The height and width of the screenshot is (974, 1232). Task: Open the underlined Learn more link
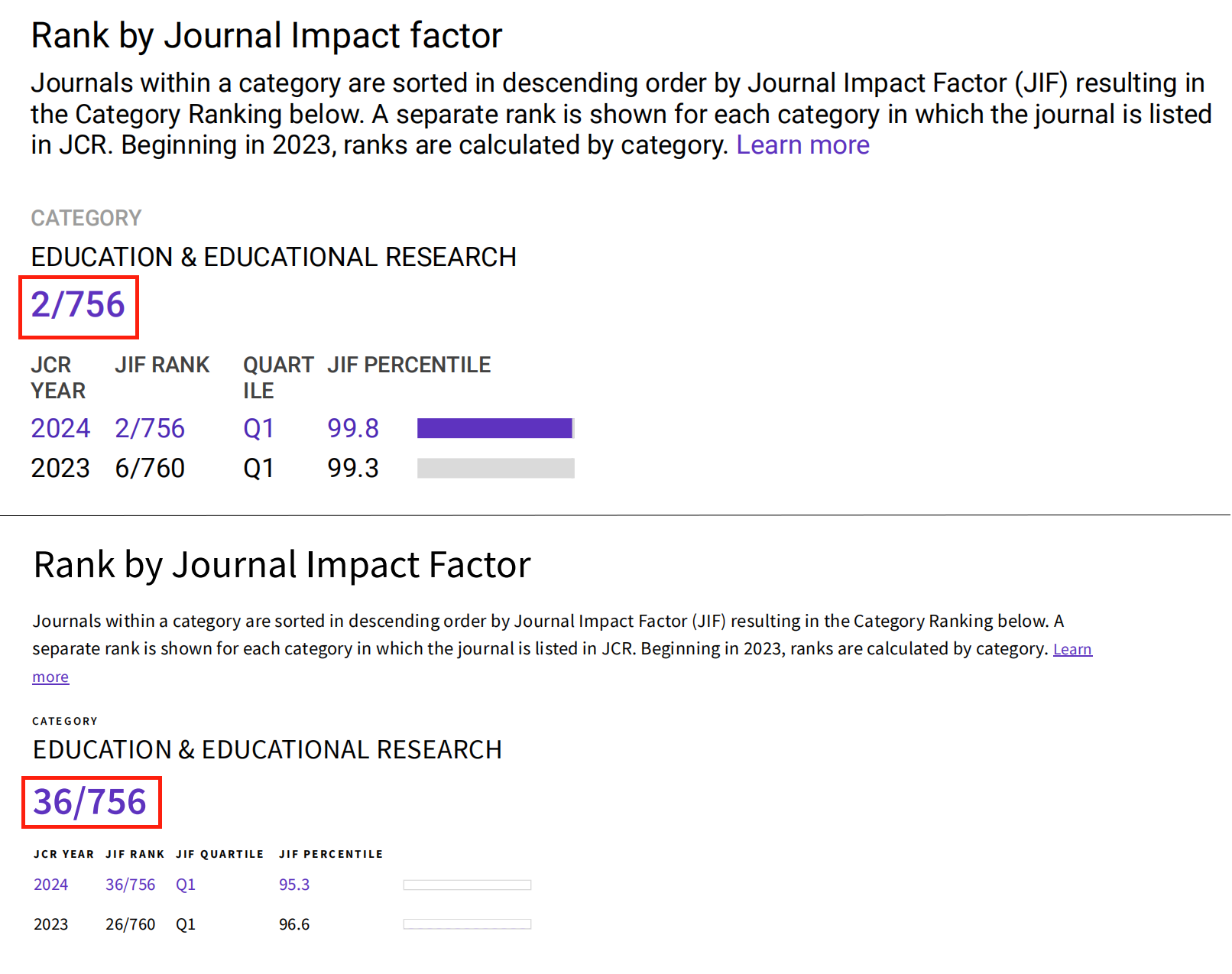1072,649
